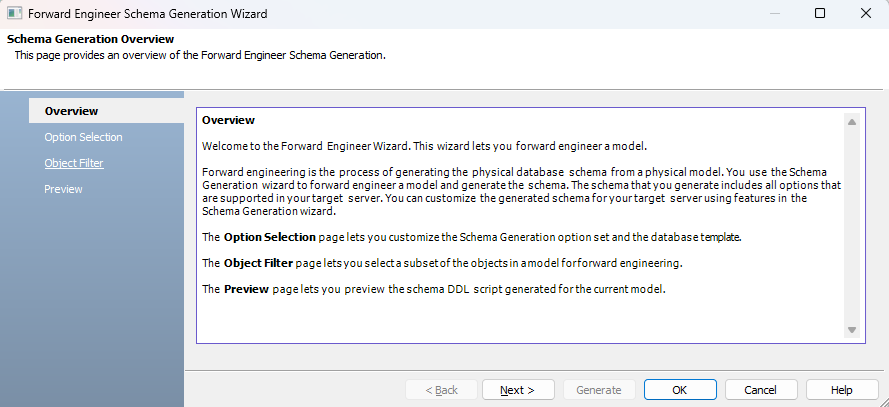Image resolution: width=889 pixels, height=407 pixels.
Task: Click the scroll up arrow in the overview pane
Action: click(x=852, y=122)
